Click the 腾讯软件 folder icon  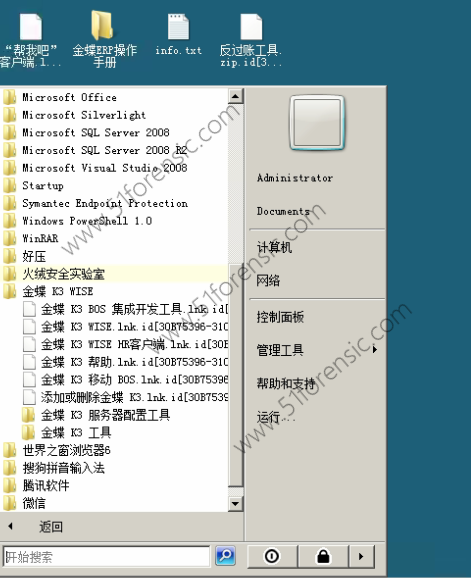tap(10, 486)
